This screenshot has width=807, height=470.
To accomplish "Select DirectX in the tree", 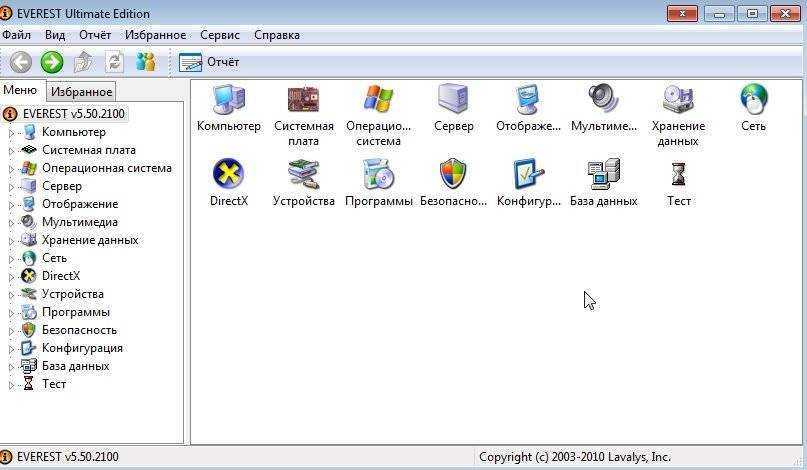I will tap(61, 276).
